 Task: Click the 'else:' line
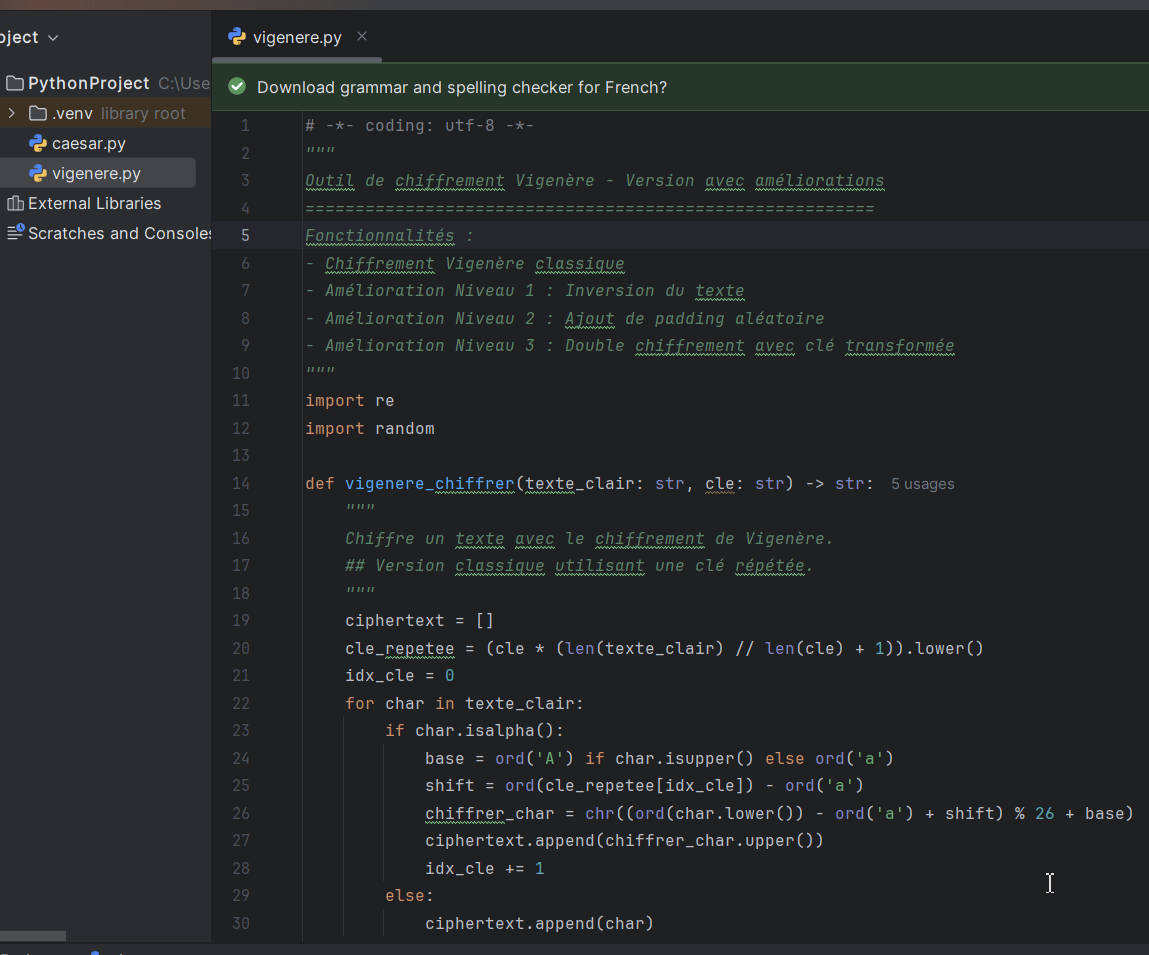(x=409, y=896)
